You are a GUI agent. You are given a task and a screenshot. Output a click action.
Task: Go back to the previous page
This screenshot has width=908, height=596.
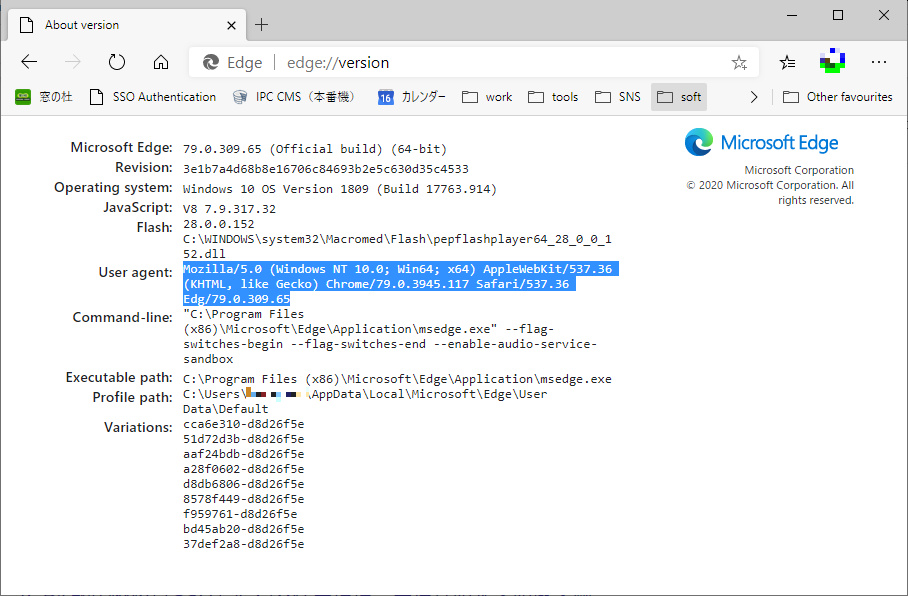[29, 62]
